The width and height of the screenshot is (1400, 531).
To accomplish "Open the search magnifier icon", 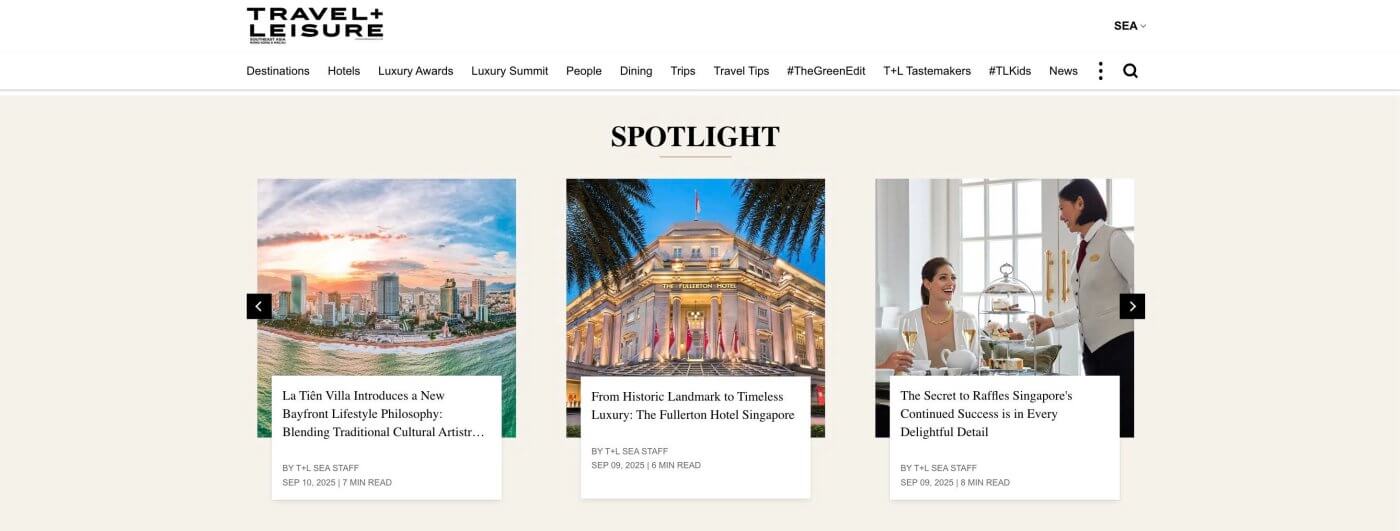I will click(x=1130, y=71).
